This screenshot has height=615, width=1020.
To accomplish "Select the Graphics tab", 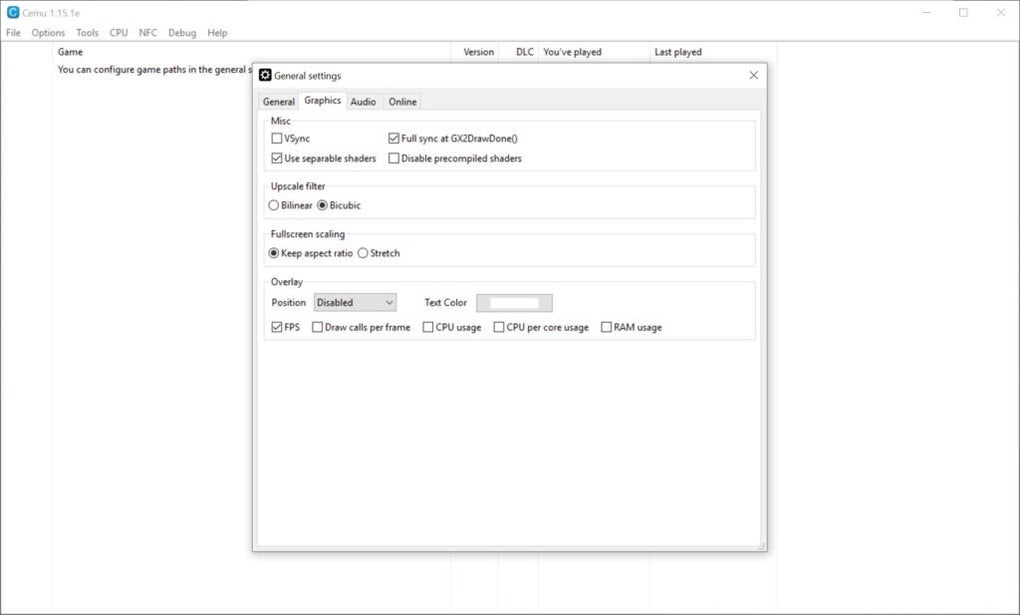I will [x=323, y=100].
